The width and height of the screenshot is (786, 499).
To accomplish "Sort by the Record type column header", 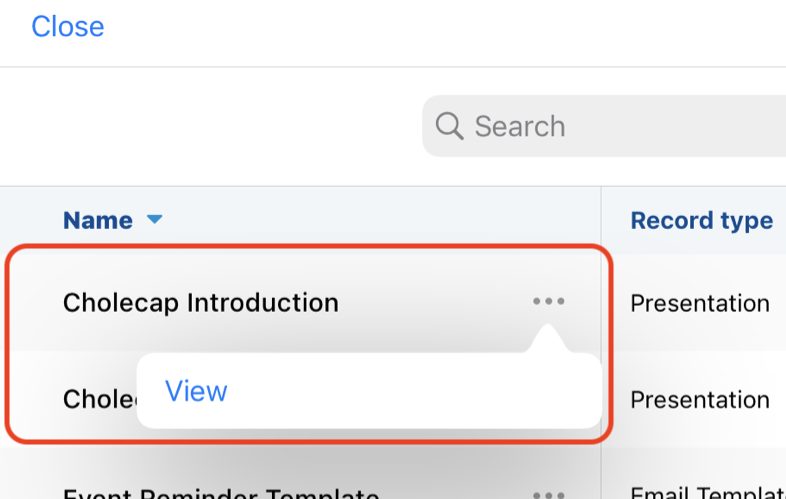I will (x=701, y=220).
